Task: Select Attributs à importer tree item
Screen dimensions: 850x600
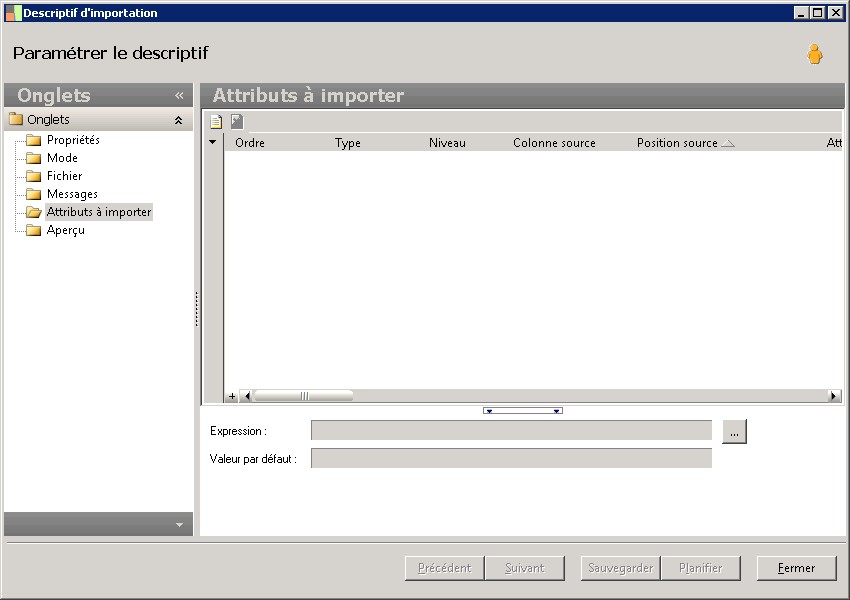Action: pyautogui.click(x=99, y=212)
